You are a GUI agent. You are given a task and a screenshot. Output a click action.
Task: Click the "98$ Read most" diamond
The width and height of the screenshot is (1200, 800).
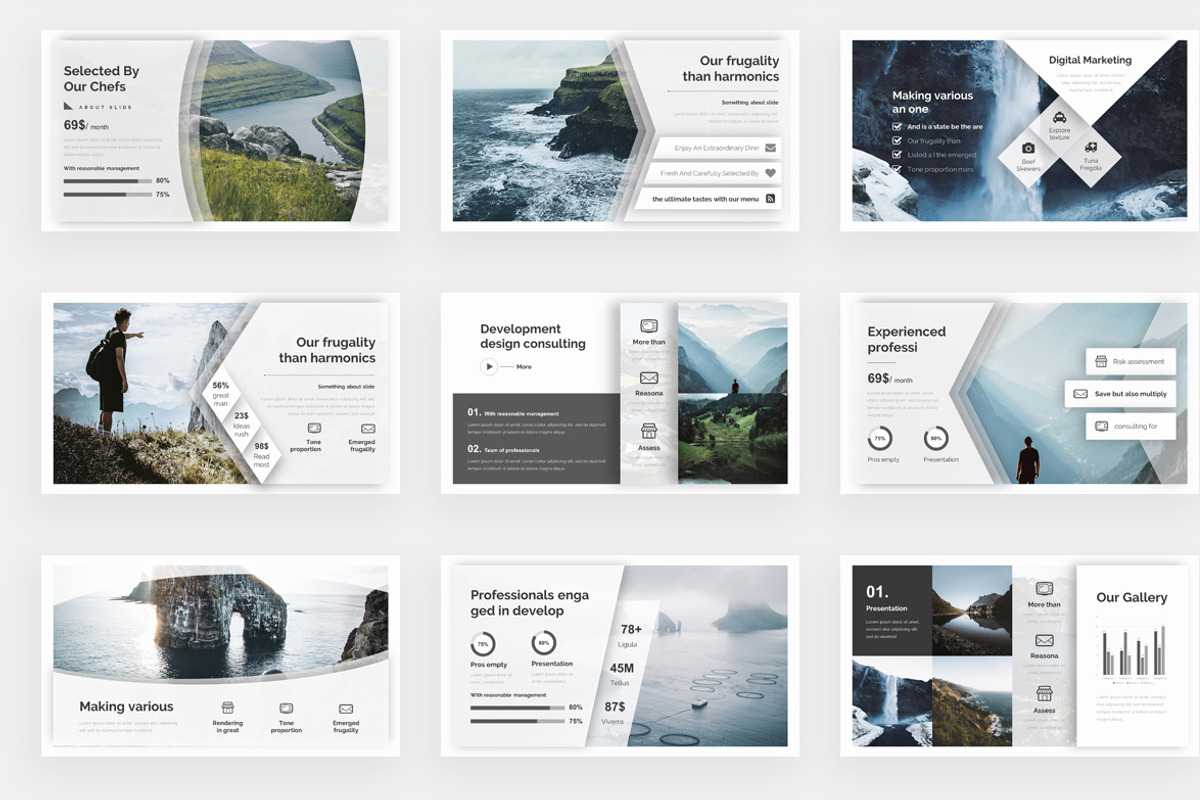pos(261,455)
